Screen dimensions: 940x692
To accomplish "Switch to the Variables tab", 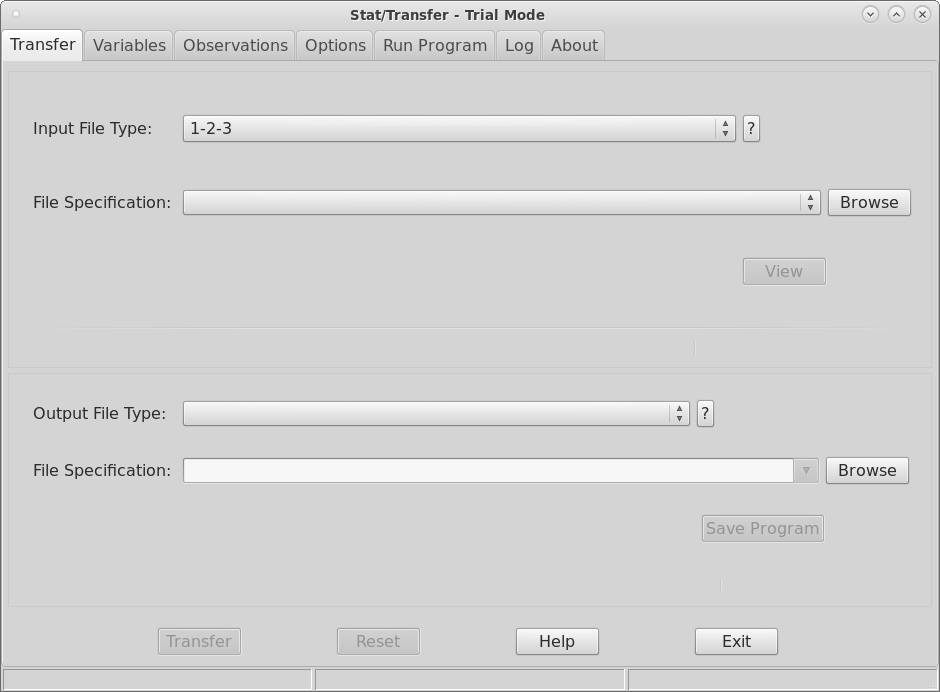I will (x=129, y=45).
